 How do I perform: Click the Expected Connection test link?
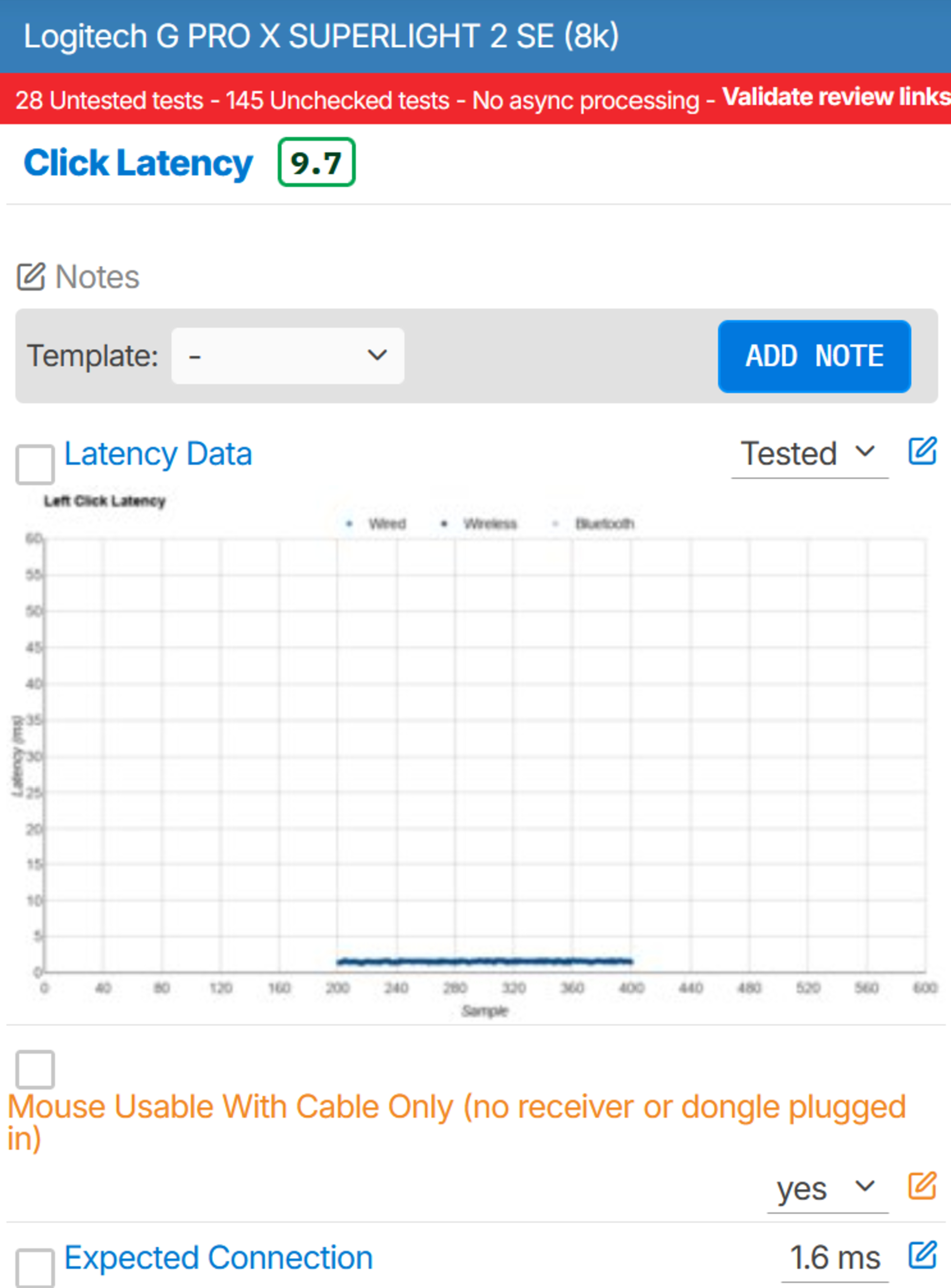click(x=218, y=1258)
